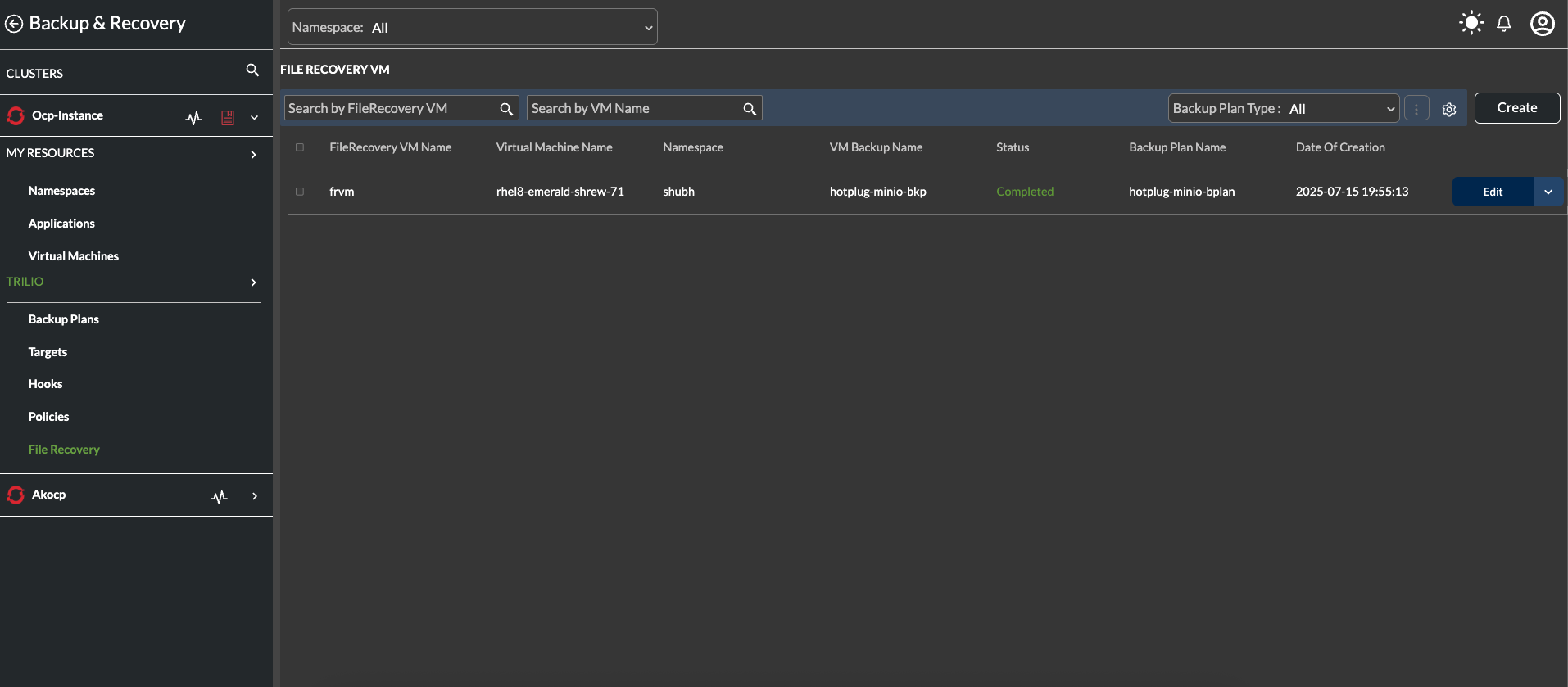Image resolution: width=1568 pixels, height=687 pixels.
Task: Open the clusters search icon
Action: coord(252,70)
